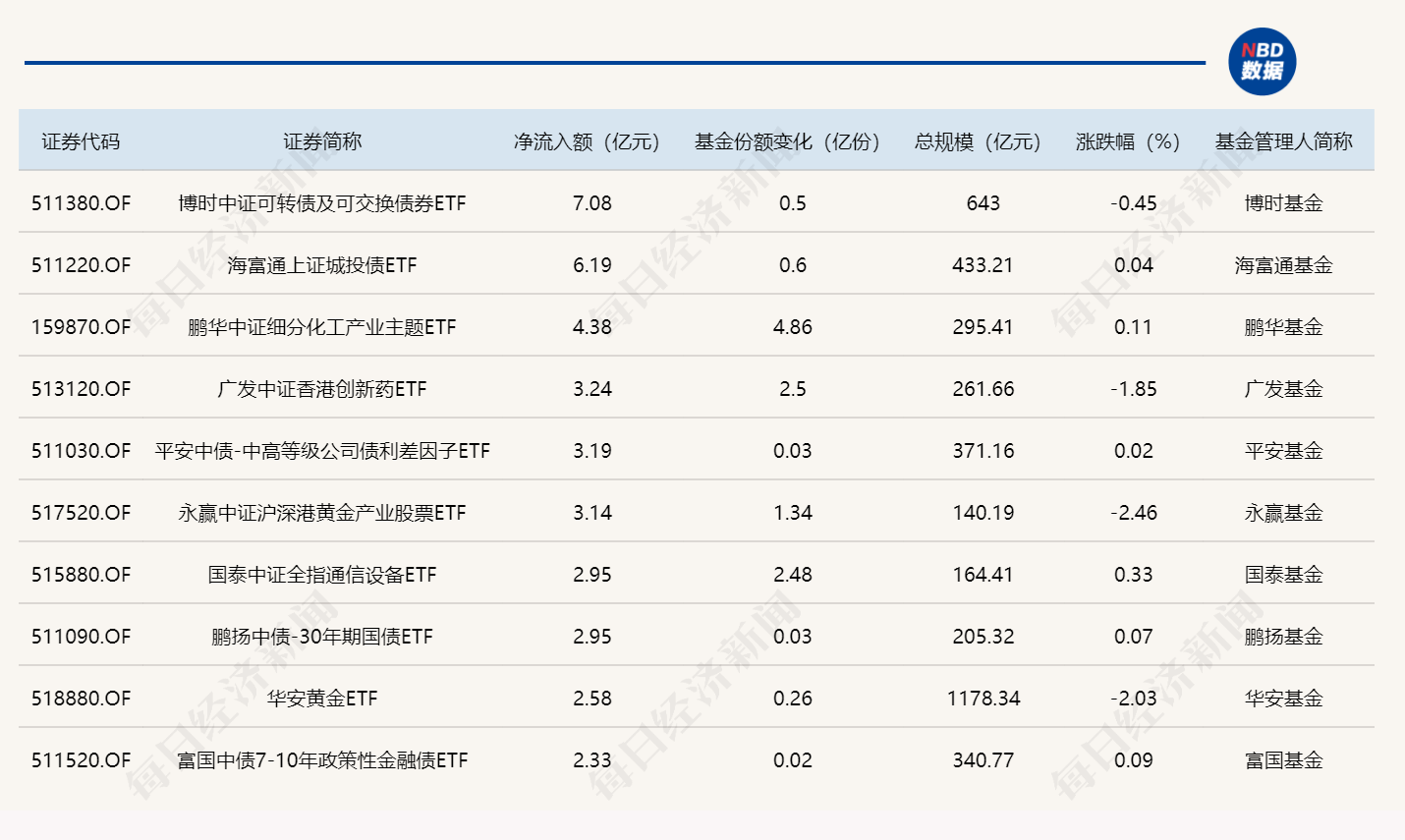Click code 511380.OF in the first row
This screenshot has width=1405, height=840.
(82, 203)
